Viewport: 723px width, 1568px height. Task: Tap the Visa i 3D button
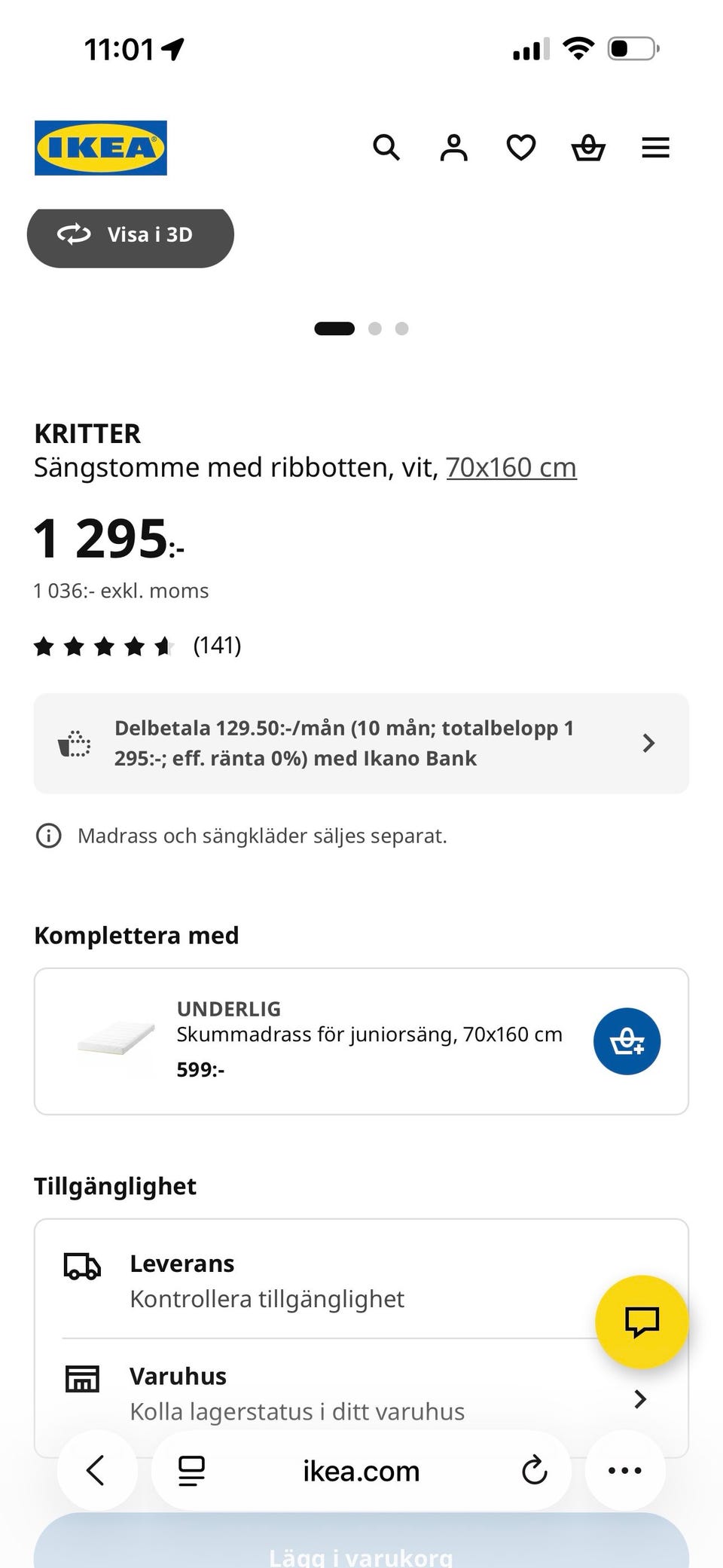pos(130,235)
